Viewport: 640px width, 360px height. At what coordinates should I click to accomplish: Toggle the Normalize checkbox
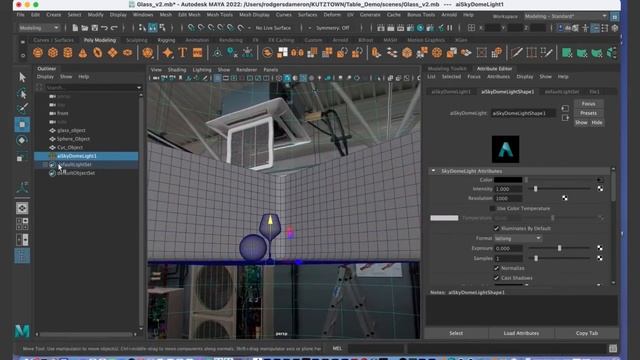(496, 268)
